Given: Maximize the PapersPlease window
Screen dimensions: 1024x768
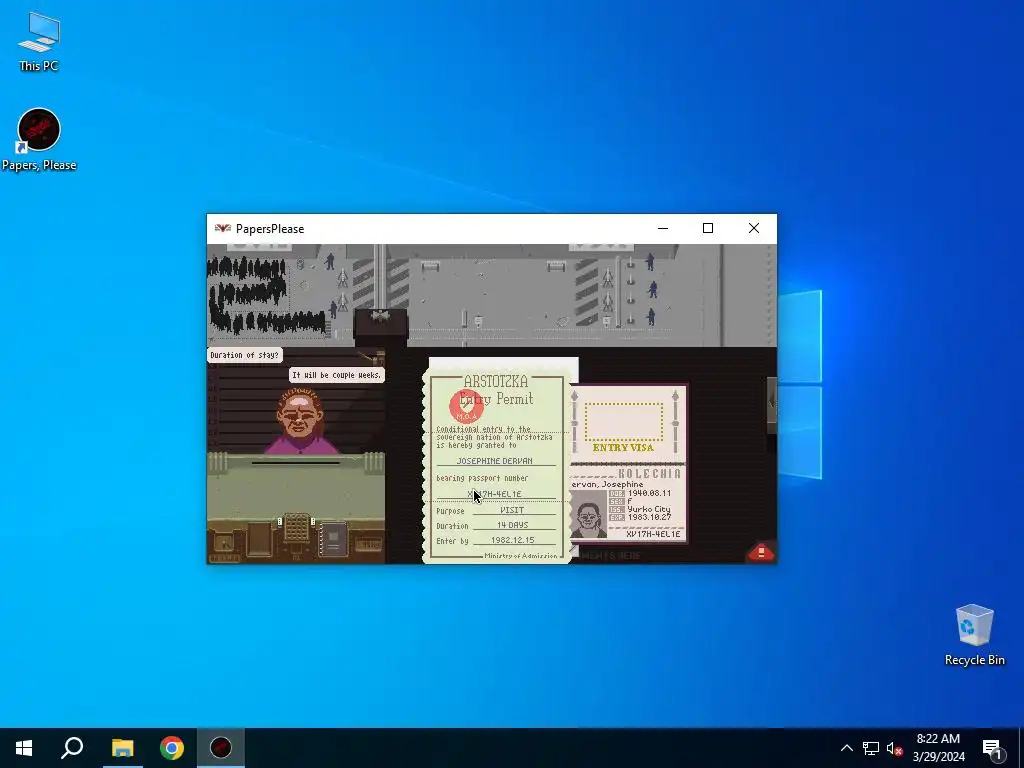Looking at the screenshot, I should pyautogui.click(x=708, y=229).
